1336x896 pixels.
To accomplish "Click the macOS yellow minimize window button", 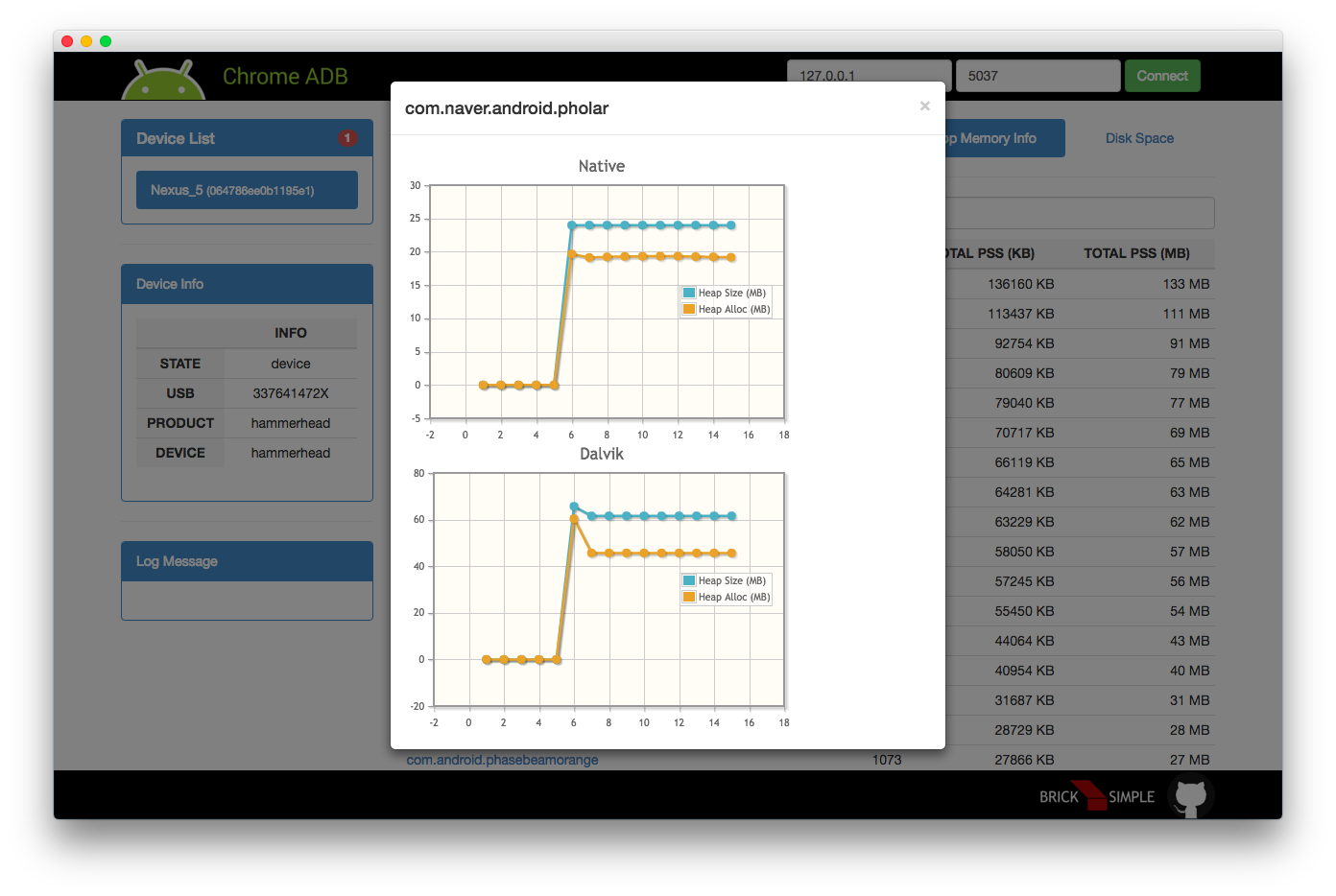I will pyautogui.click(x=86, y=41).
